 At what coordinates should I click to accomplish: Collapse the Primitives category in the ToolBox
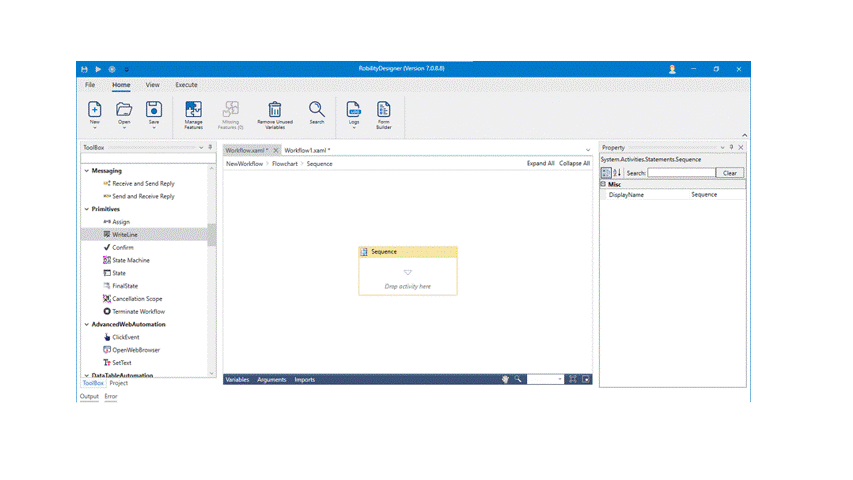[x=86, y=209]
